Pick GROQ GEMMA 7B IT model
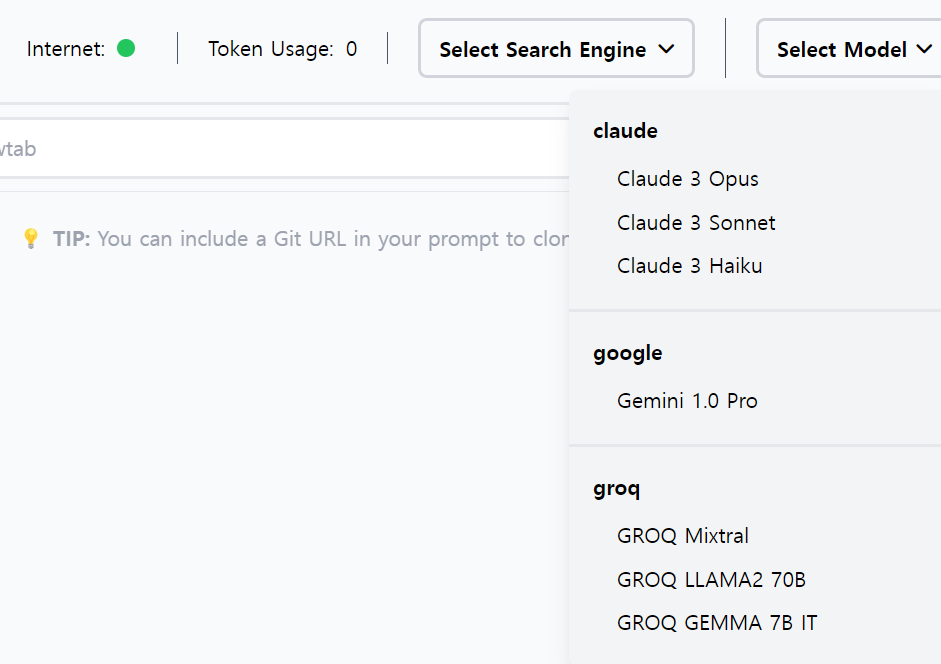941x664 pixels. (x=717, y=623)
